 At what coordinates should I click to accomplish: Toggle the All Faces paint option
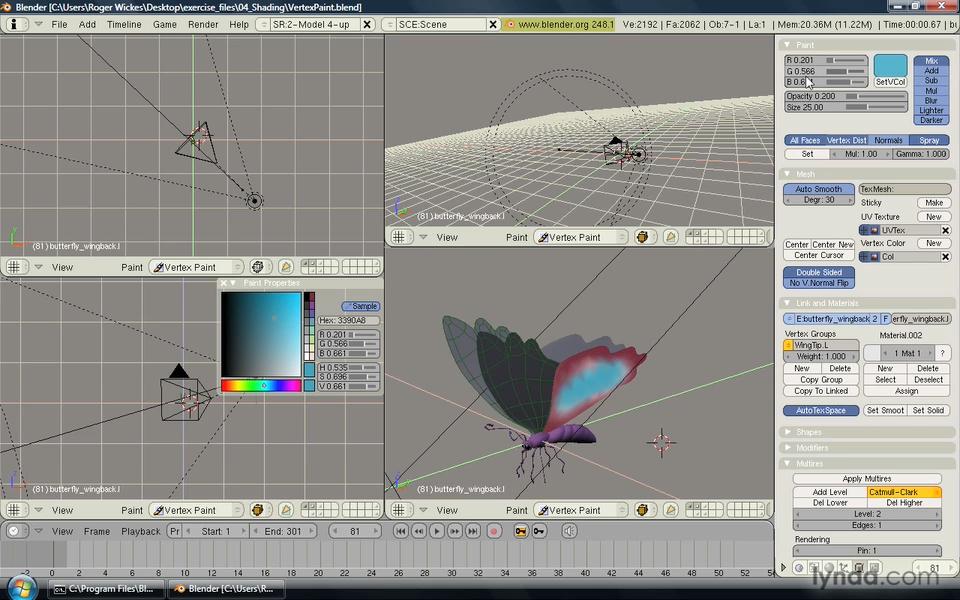click(804, 140)
